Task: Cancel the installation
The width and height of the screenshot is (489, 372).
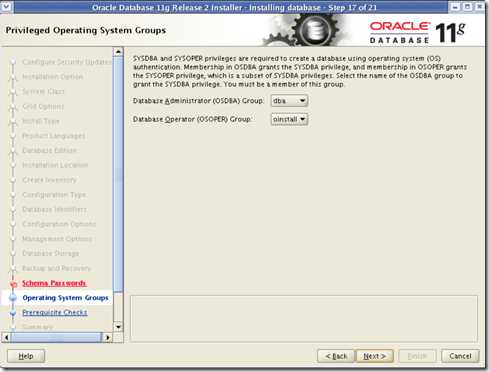Action: (460, 356)
